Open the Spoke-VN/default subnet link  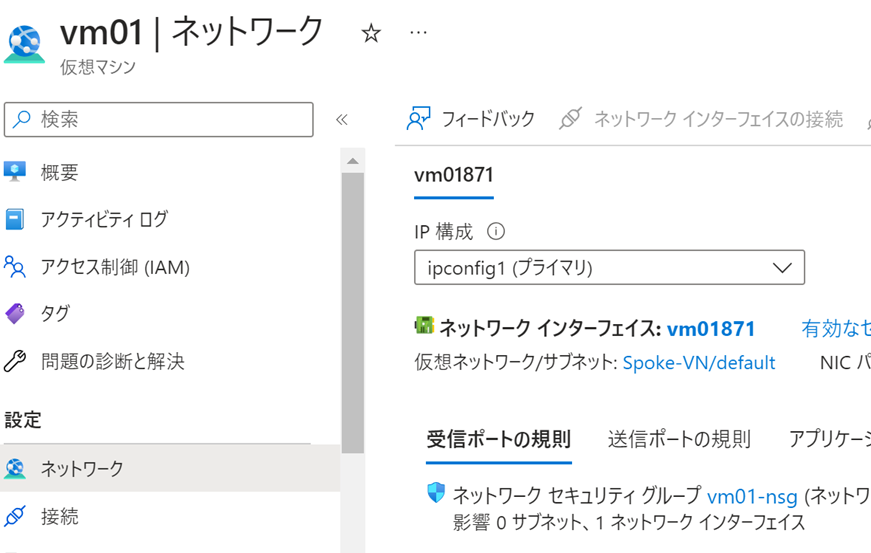(x=699, y=363)
